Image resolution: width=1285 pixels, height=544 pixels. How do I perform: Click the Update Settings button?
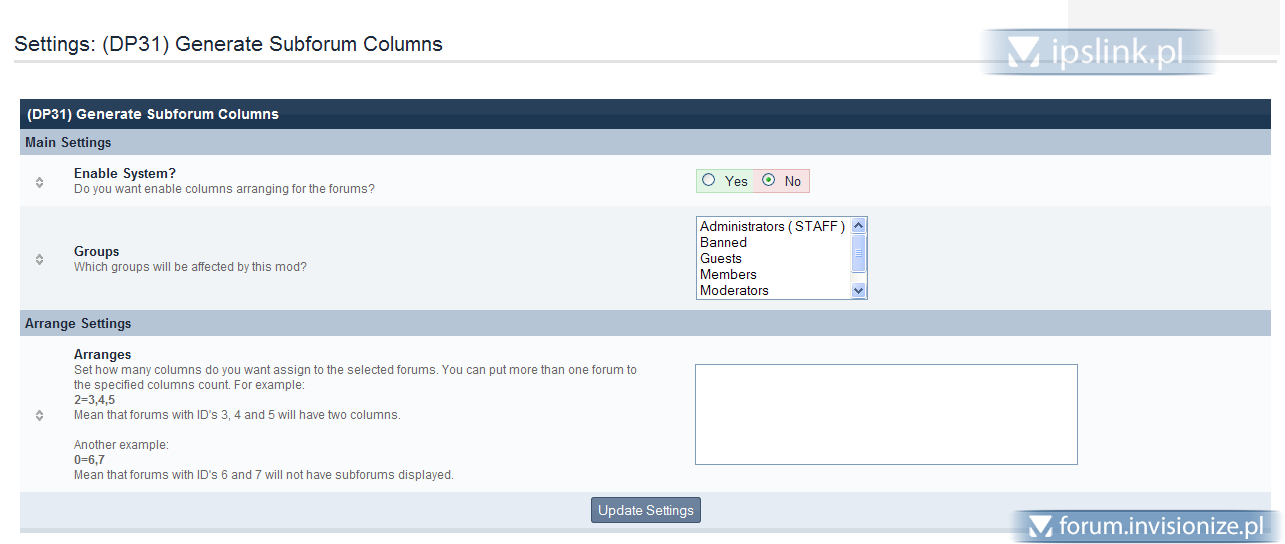(646, 510)
